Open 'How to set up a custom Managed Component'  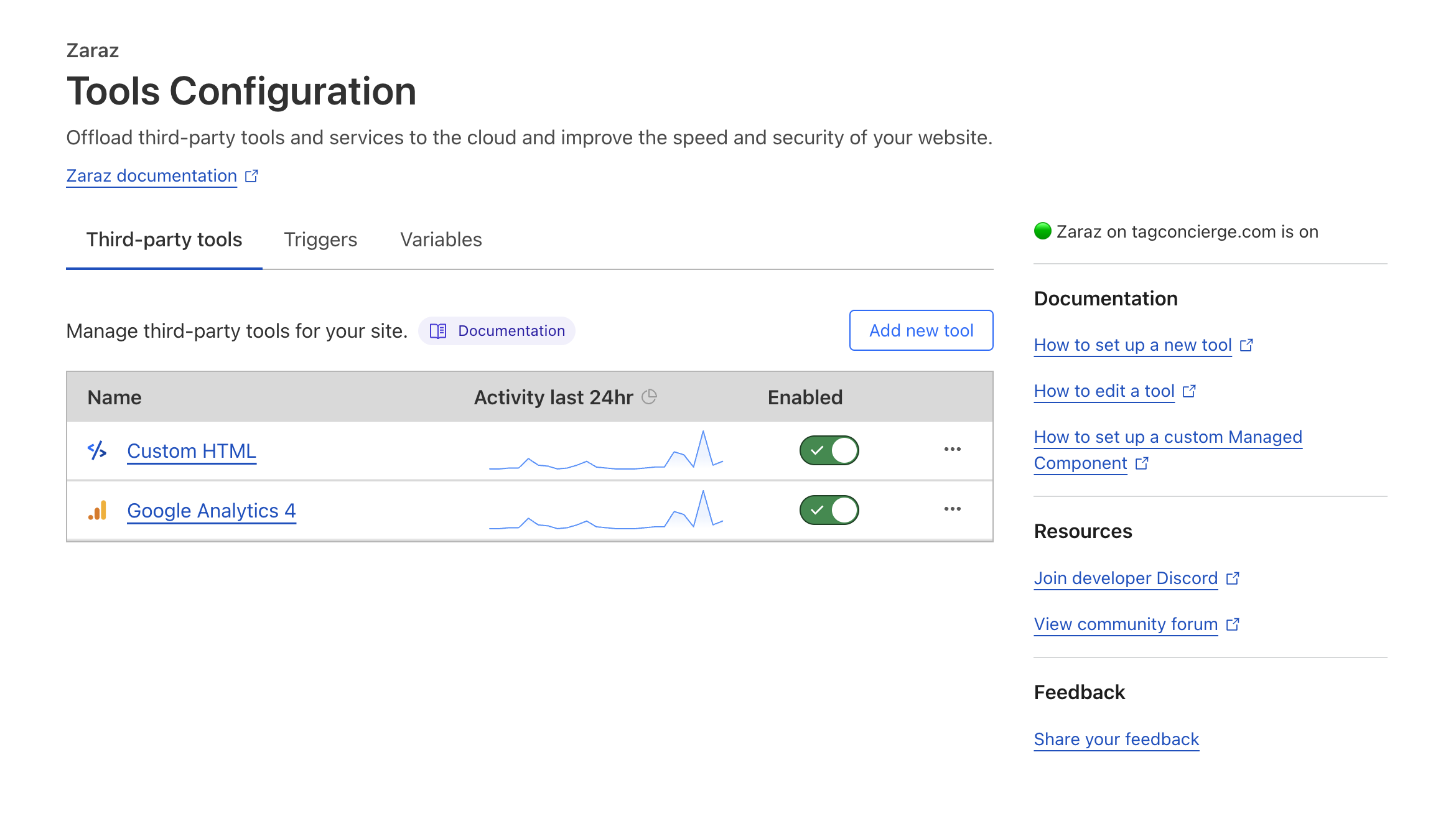point(1168,450)
